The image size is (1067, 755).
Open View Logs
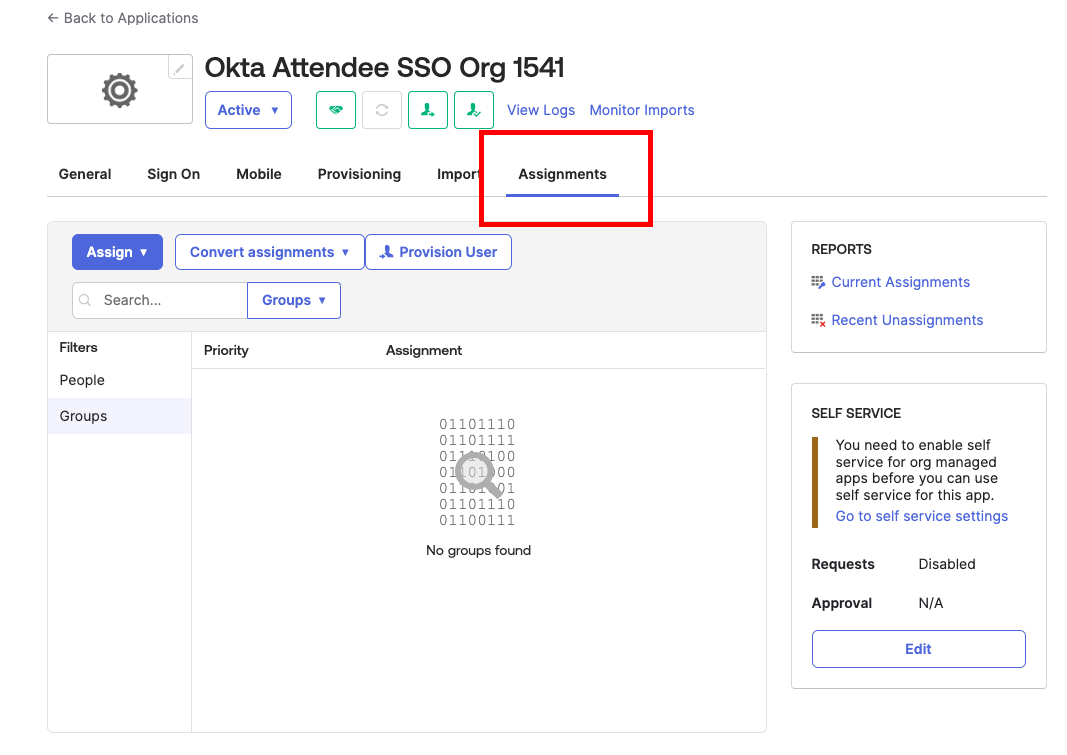tap(541, 110)
